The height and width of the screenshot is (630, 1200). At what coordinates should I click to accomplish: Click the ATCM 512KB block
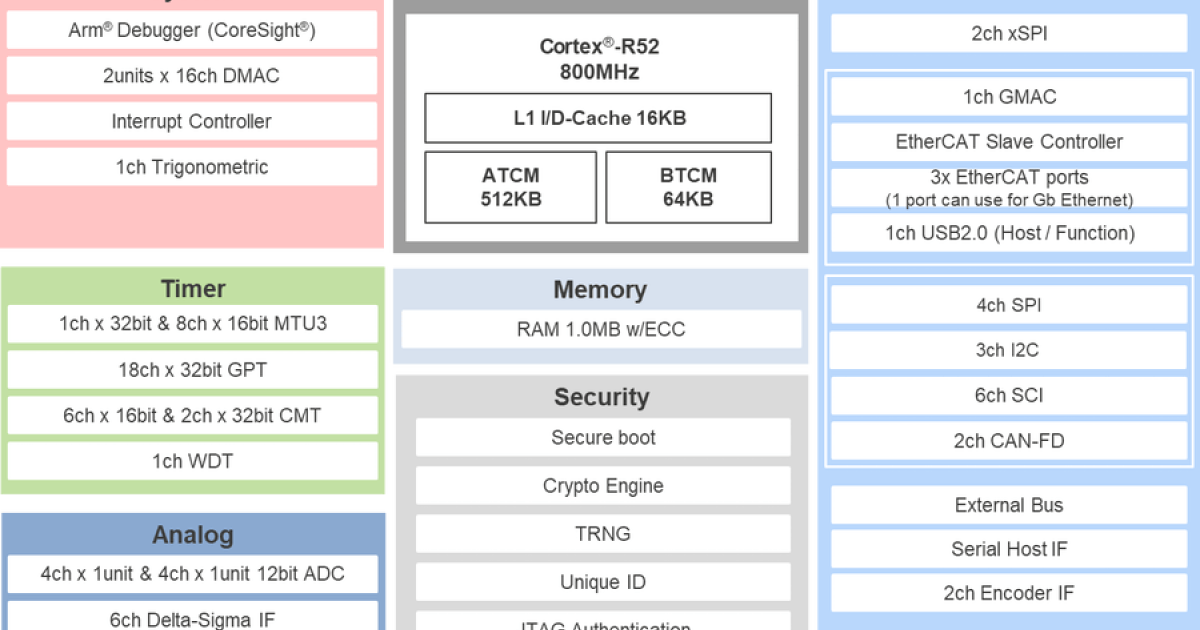[x=510, y=186]
